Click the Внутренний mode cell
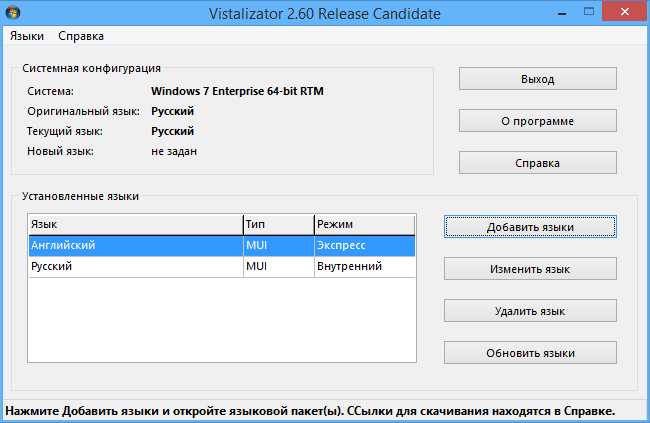 point(363,267)
